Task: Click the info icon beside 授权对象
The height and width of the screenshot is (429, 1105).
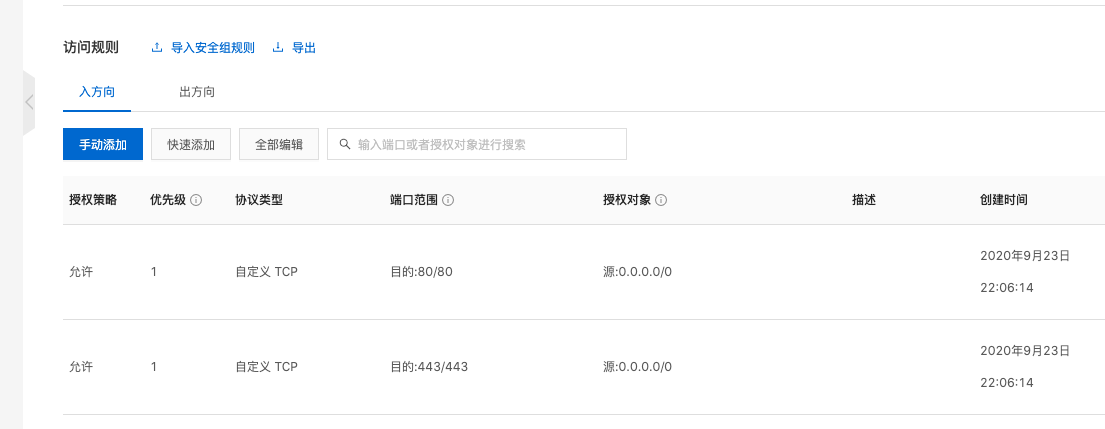Action: 661,200
